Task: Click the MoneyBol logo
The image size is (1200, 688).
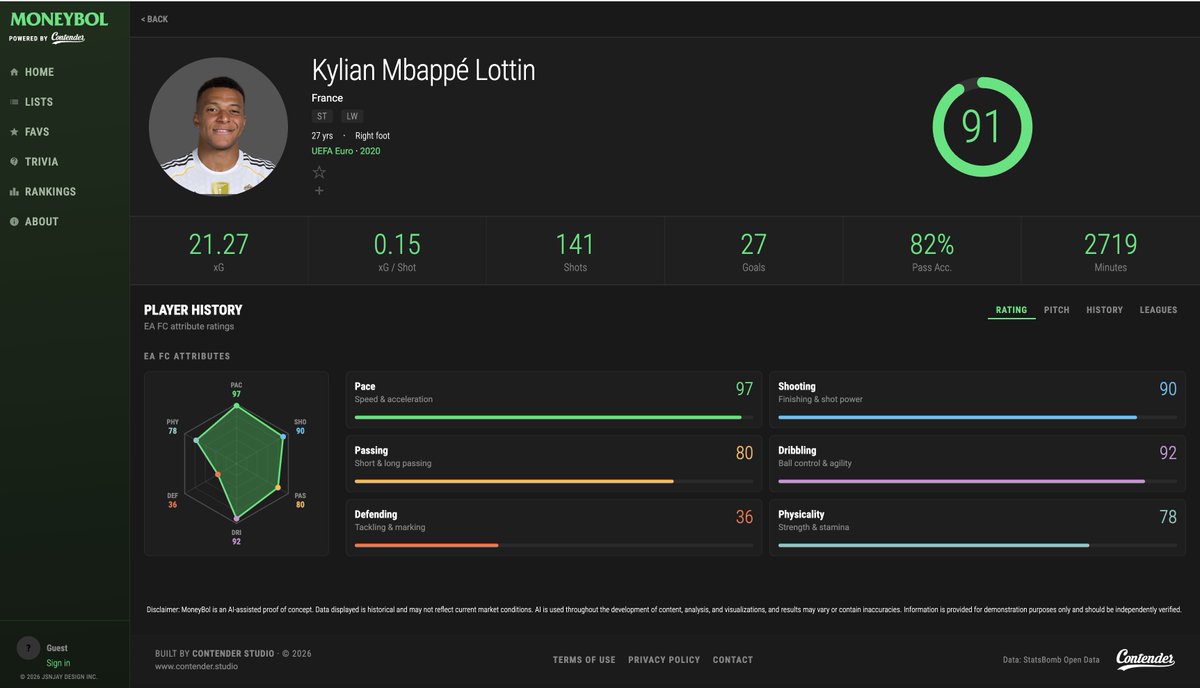Action: tap(59, 19)
